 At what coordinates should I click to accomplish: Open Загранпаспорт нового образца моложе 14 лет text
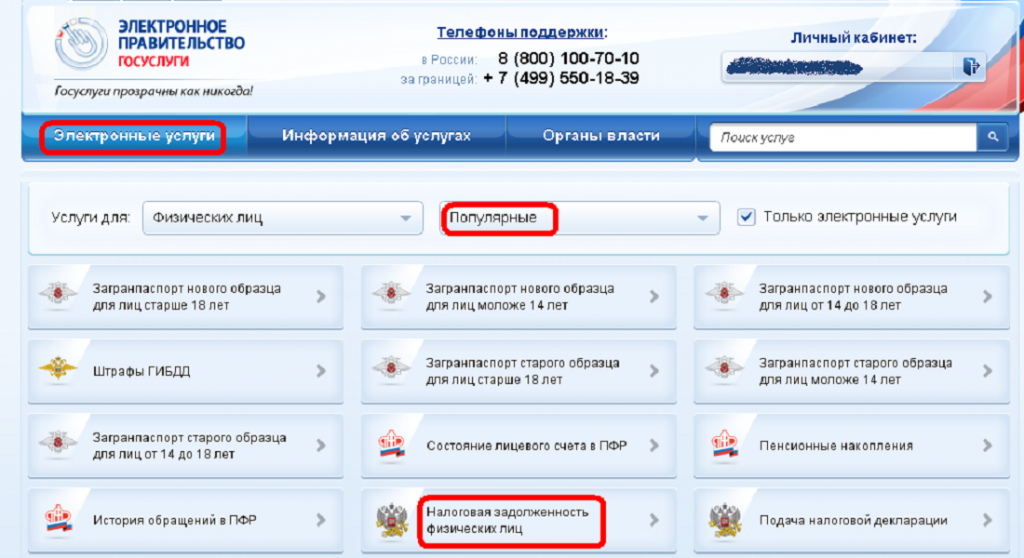[x=520, y=297]
